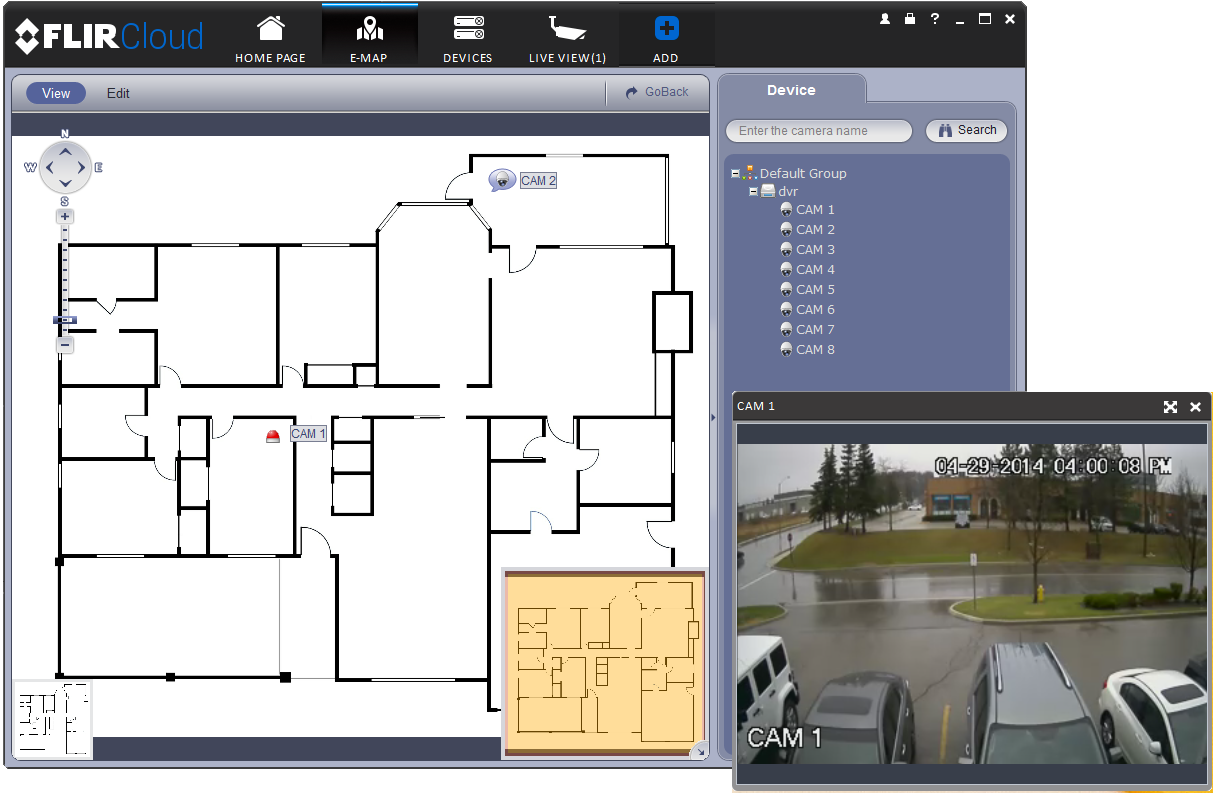Open help question mark icon
This screenshot has width=1213, height=793.
pyautogui.click(x=935, y=19)
